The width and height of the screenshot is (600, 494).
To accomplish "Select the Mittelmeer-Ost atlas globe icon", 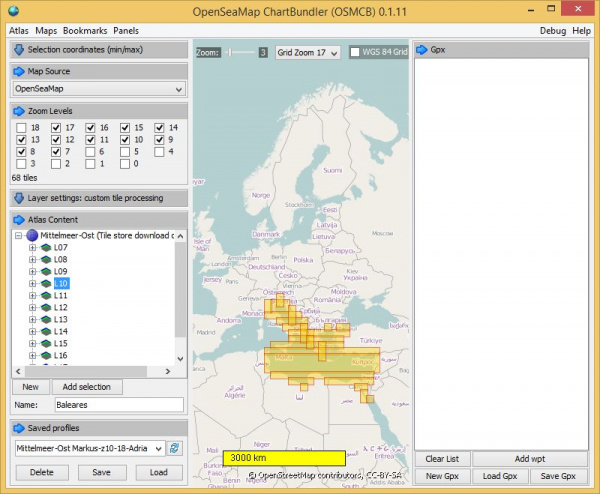I will click(x=32, y=235).
